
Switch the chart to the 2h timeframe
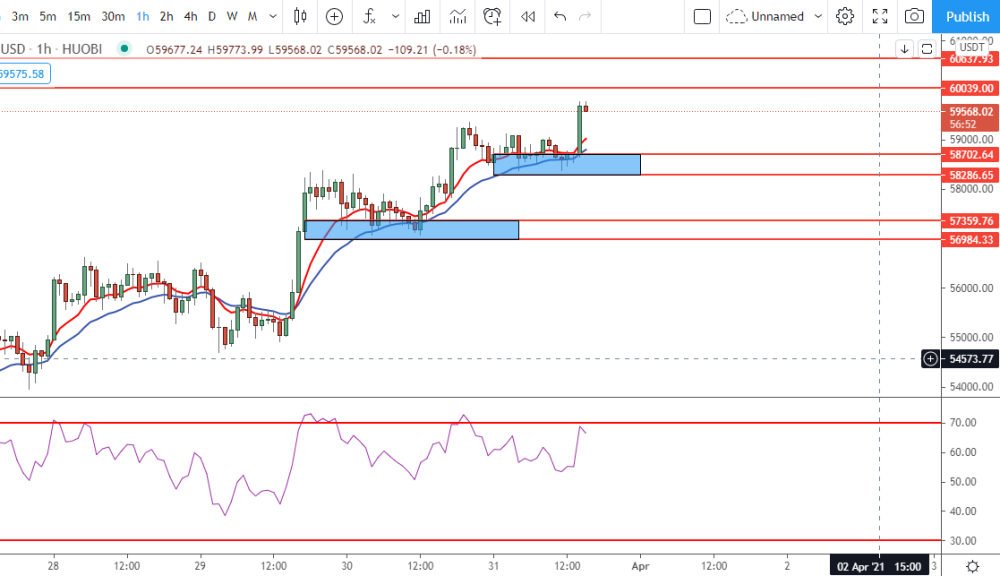coord(166,17)
